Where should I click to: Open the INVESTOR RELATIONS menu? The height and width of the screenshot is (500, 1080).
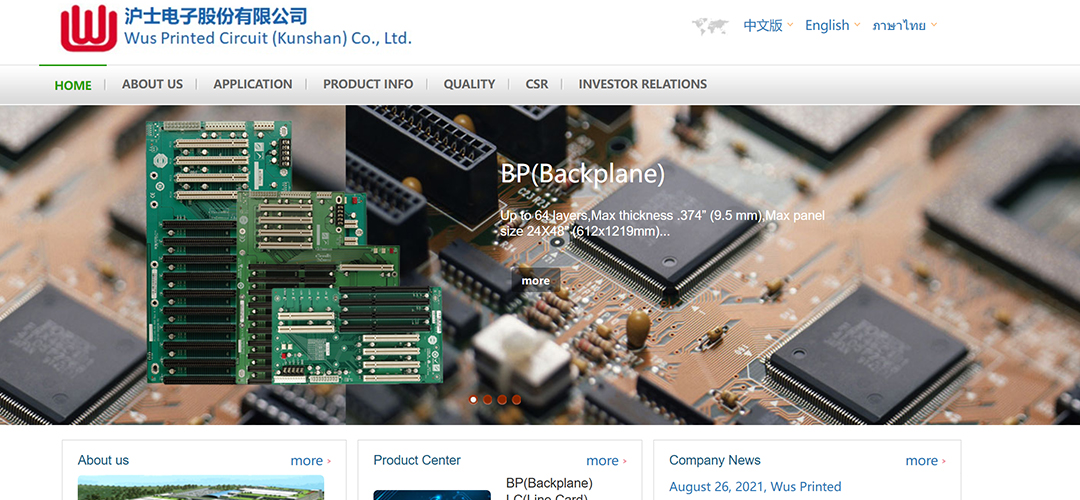[643, 84]
